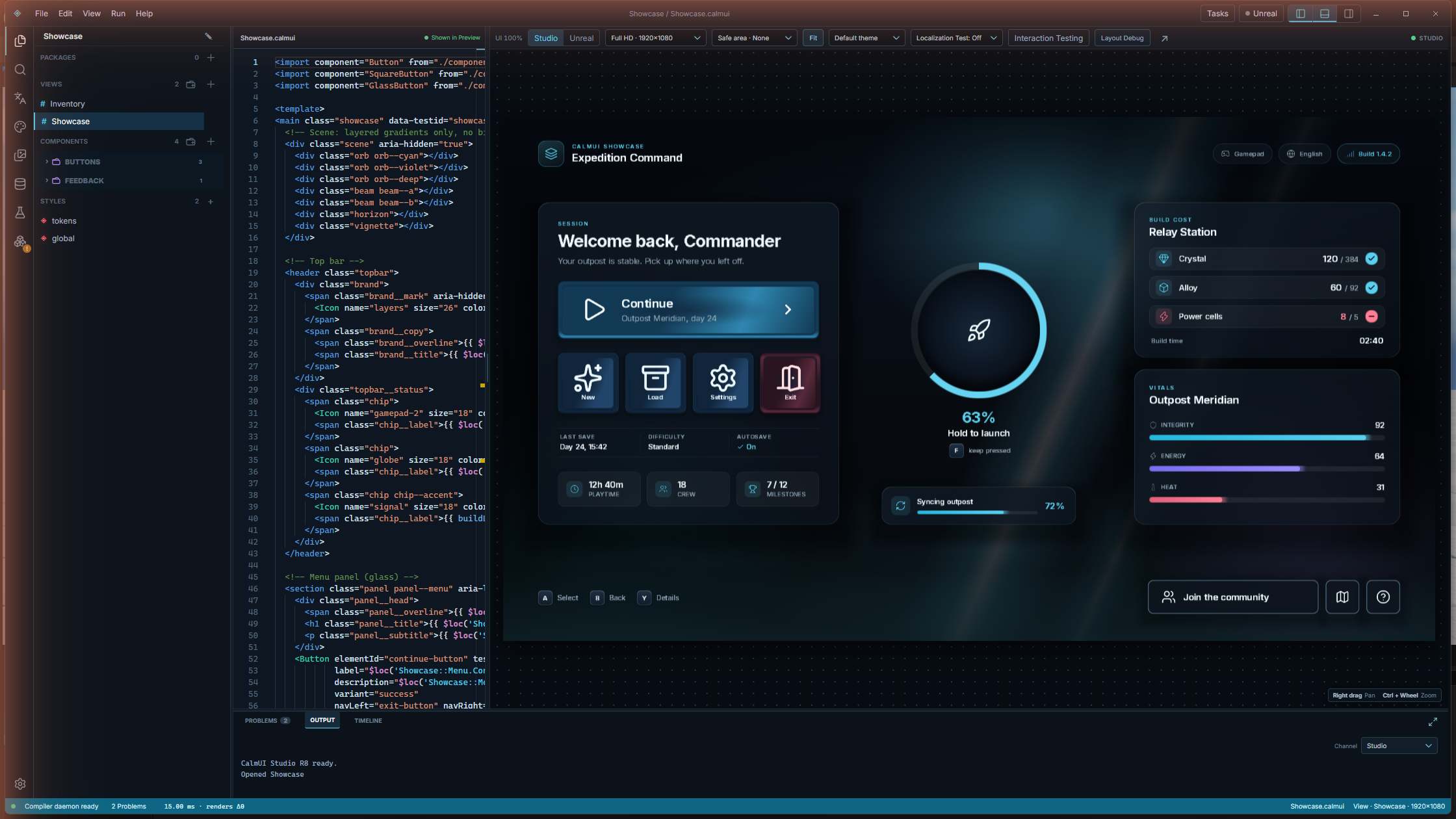This screenshot has height=819, width=1456.
Task: Switch to the Problems tab
Action: pos(266,721)
